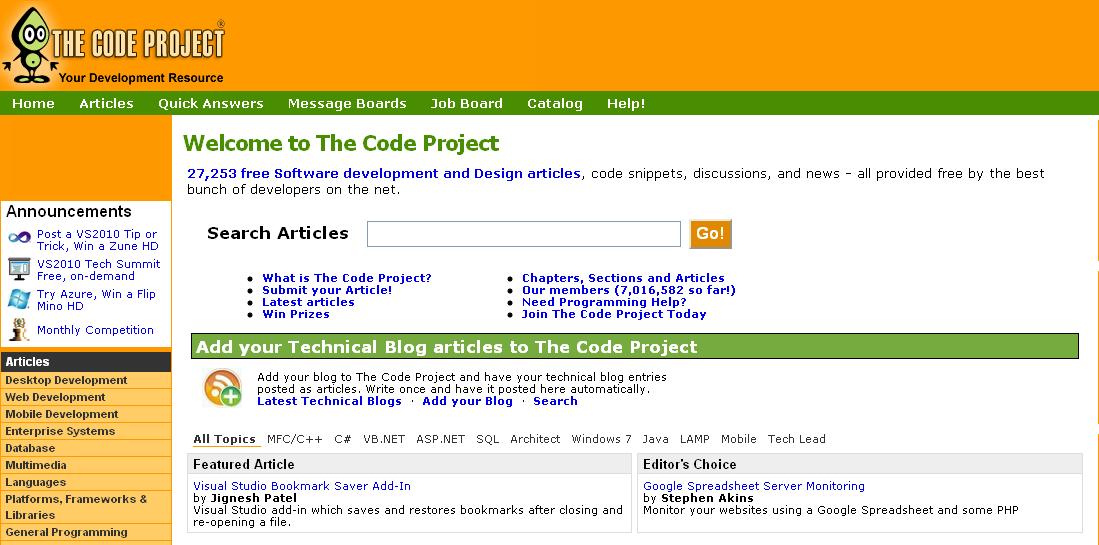Switch to the Tech Lead tab
1099x545 pixels.
coord(797,439)
